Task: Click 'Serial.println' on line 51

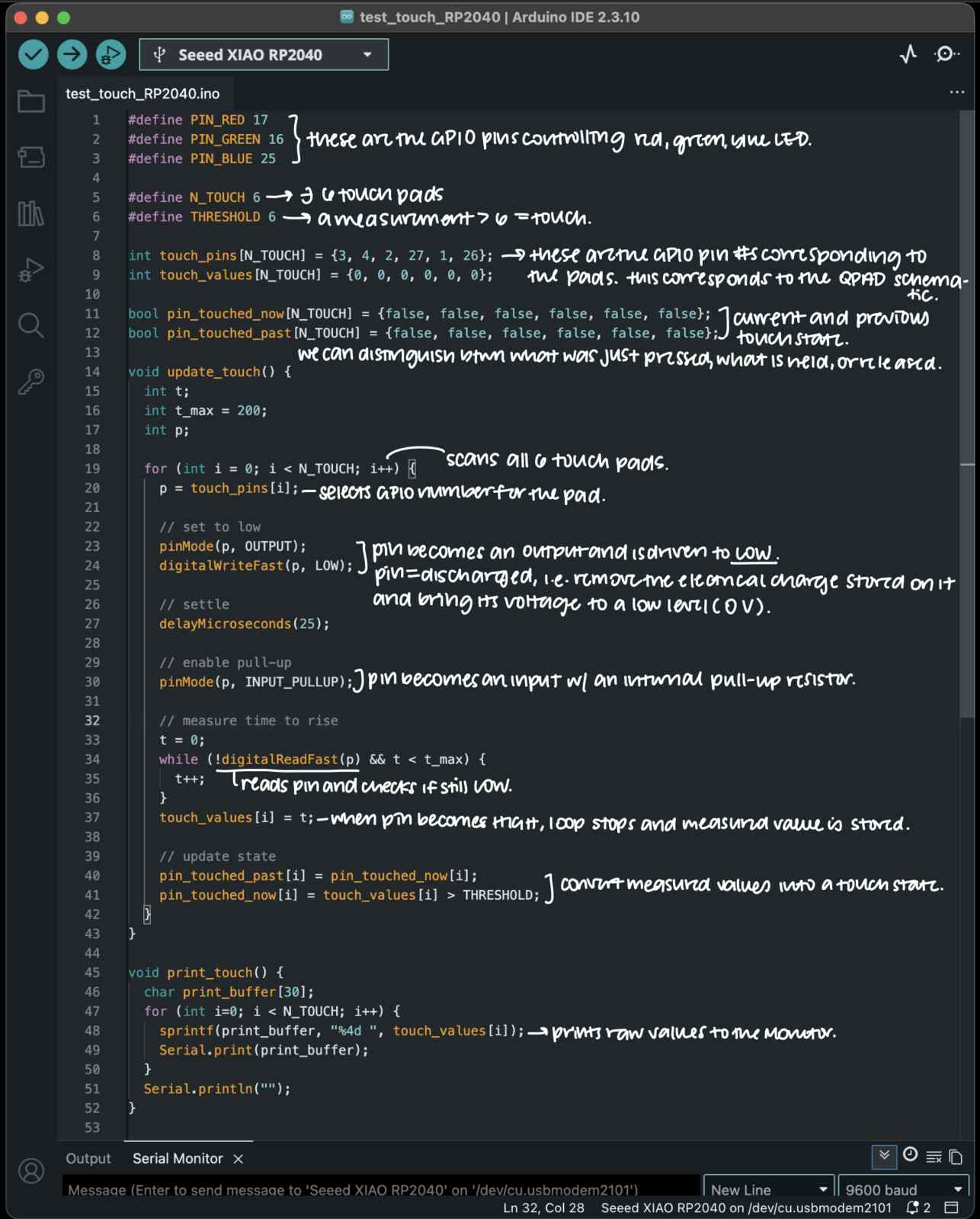Action: [198, 1088]
